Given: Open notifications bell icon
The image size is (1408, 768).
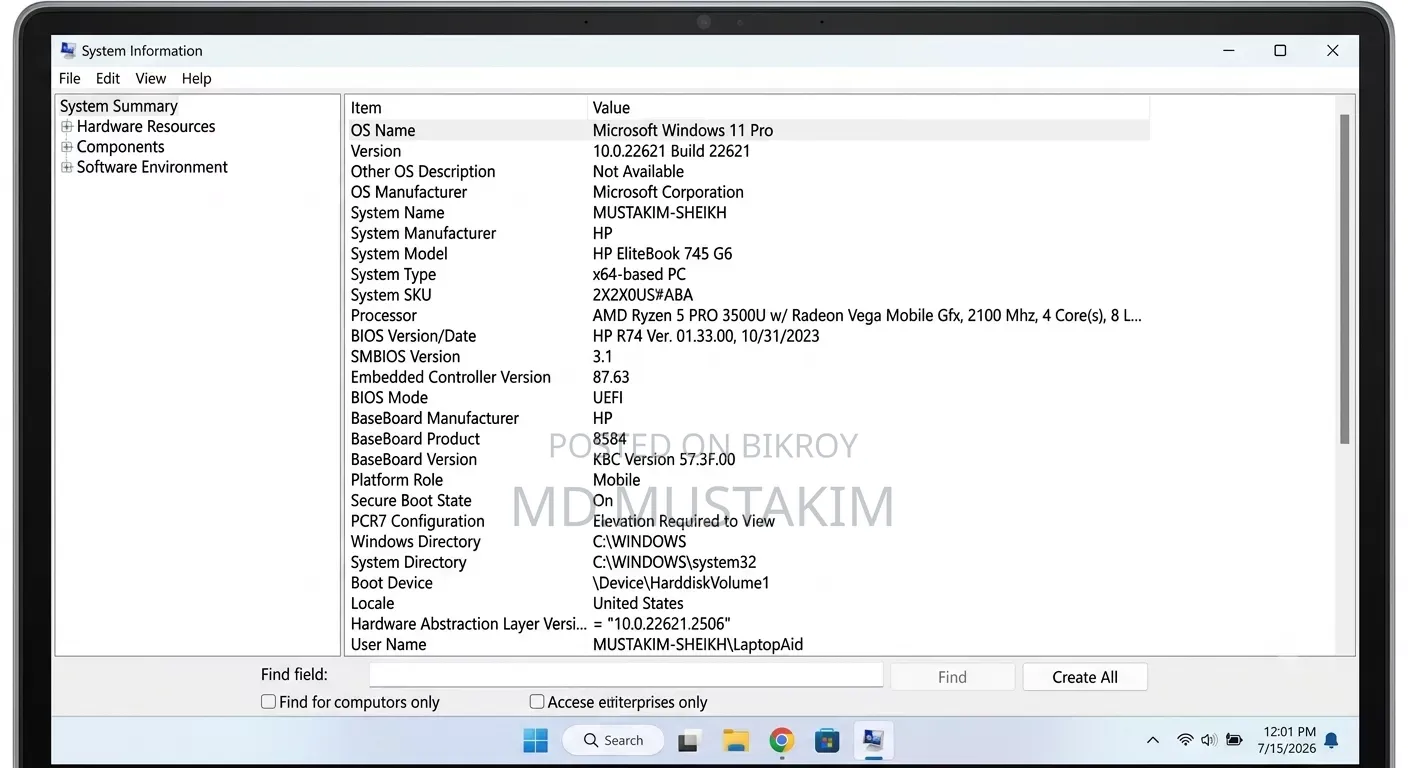Looking at the screenshot, I should tap(1331, 741).
